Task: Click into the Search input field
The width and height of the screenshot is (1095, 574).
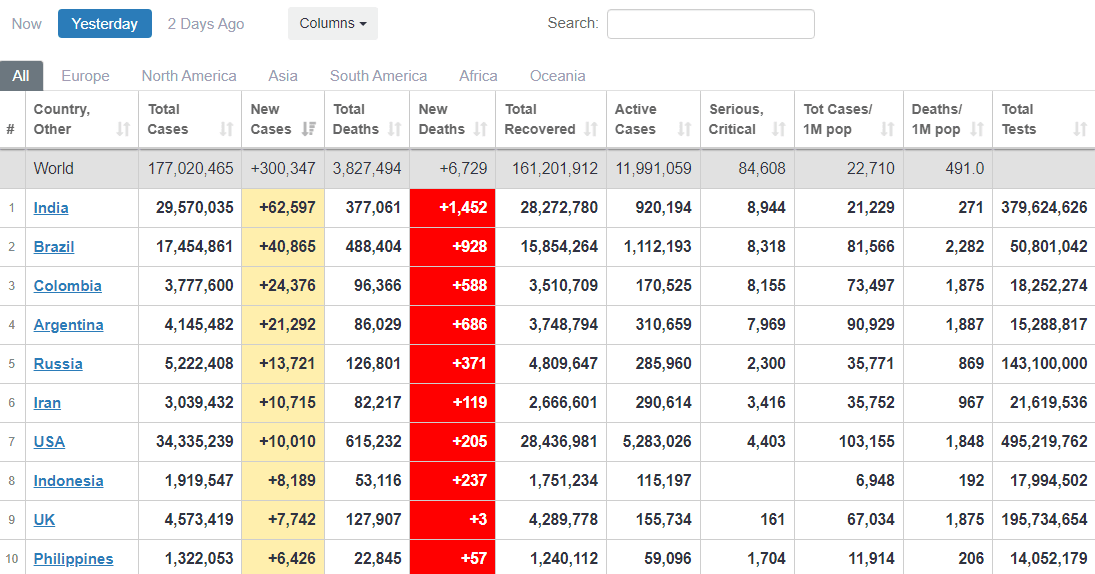Action: (x=710, y=24)
